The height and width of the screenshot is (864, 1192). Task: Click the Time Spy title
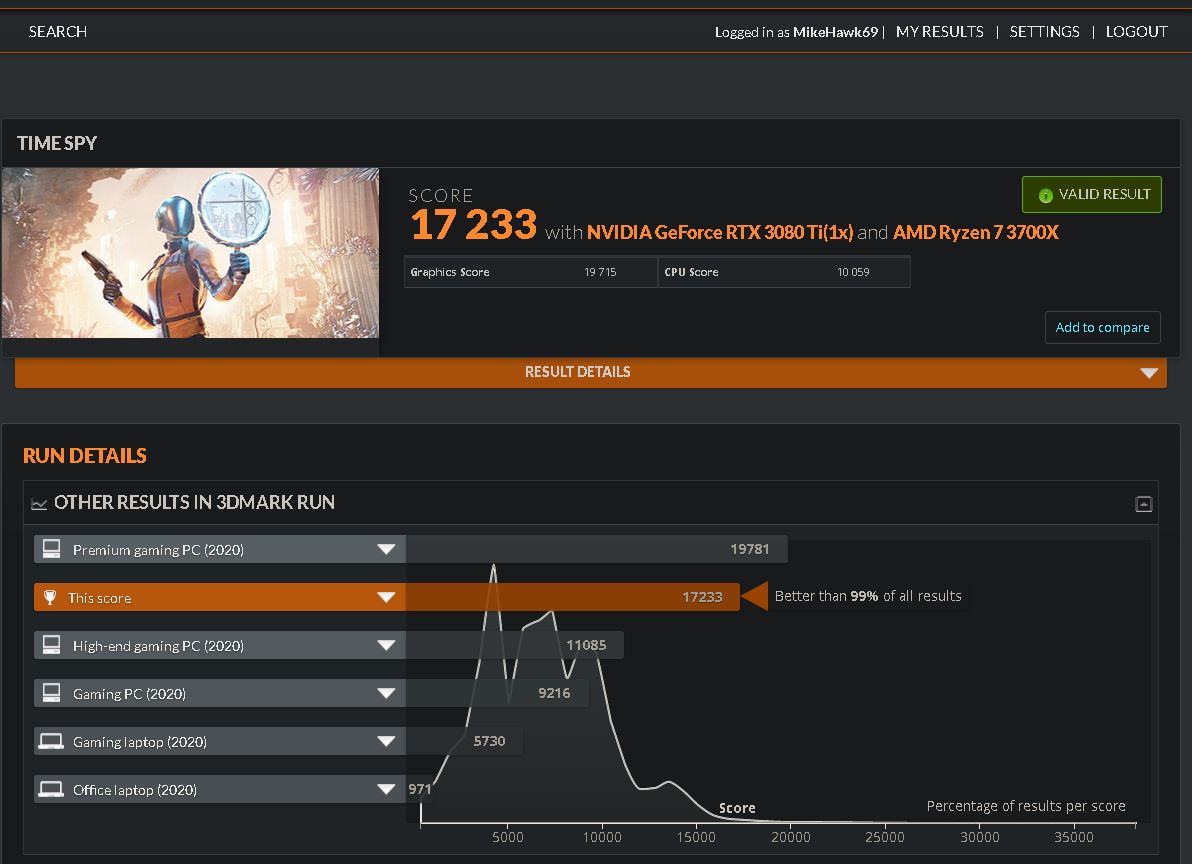pos(57,143)
